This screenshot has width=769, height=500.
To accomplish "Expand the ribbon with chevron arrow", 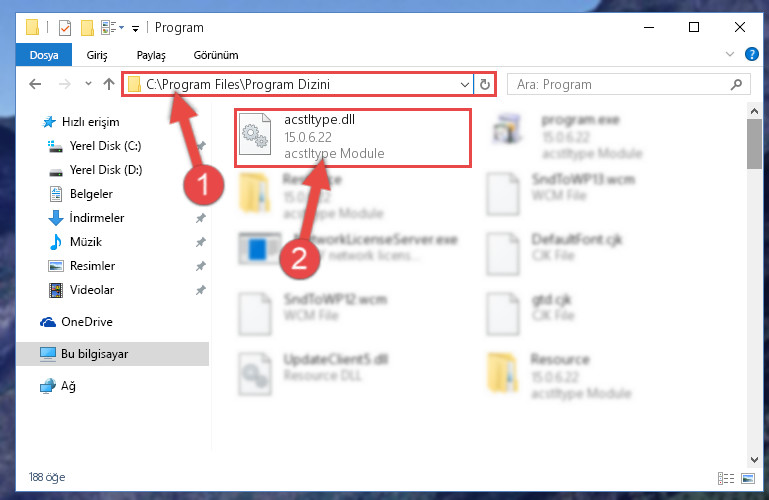I will pyautogui.click(x=730, y=54).
